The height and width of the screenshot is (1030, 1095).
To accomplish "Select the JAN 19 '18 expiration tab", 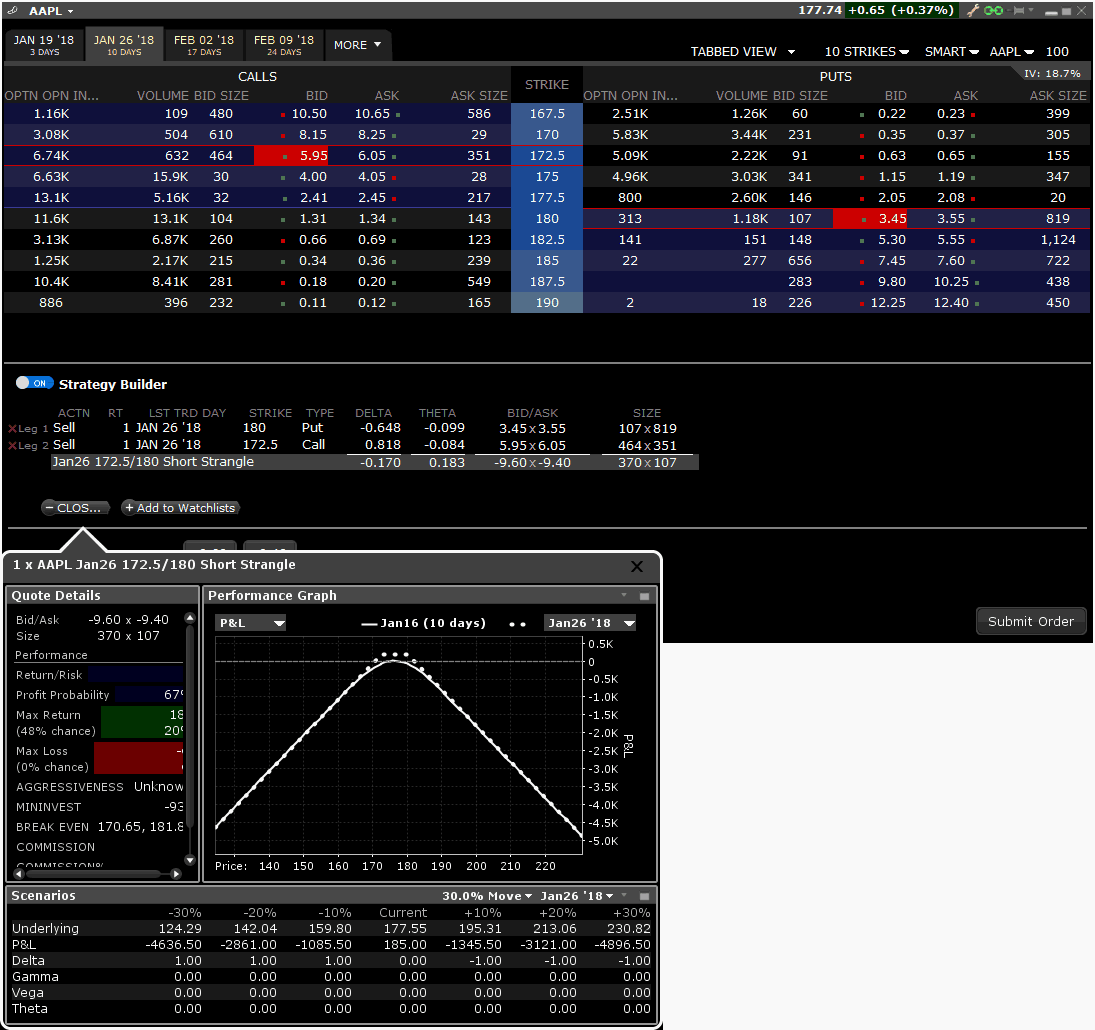I will pyautogui.click(x=45, y=45).
